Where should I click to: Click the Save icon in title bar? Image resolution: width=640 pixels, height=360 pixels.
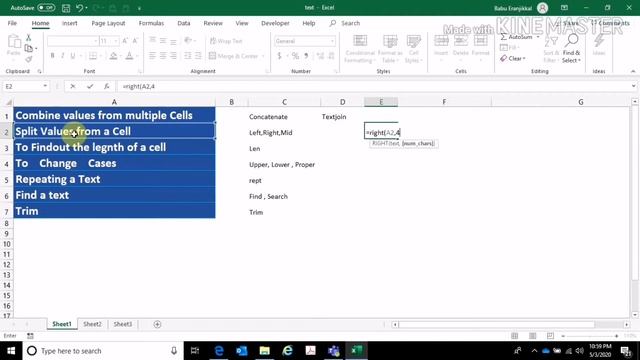coord(66,8)
